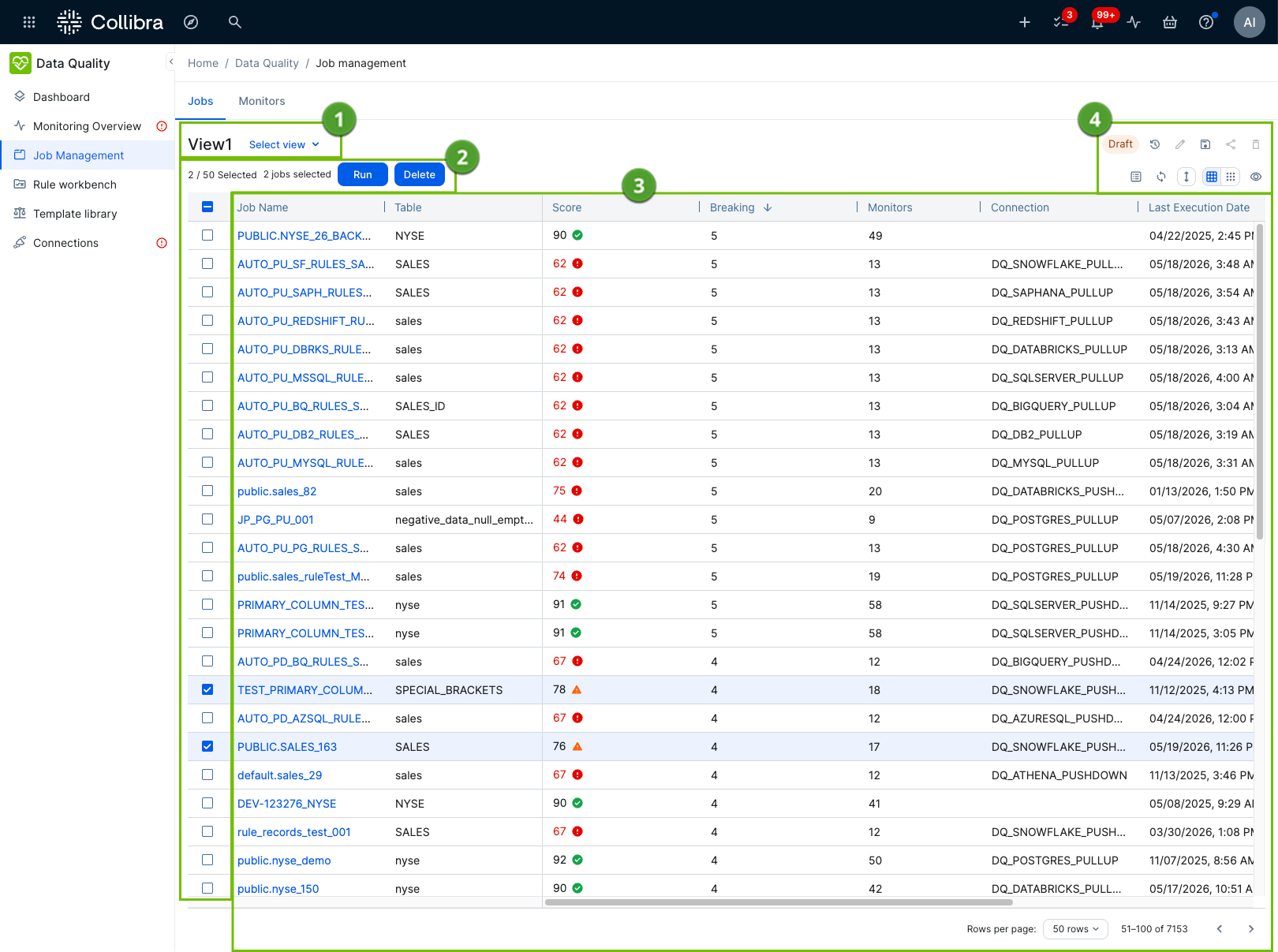Image resolution: width=1278 pixels, height=952 pixels.
Task: Open the app launcher grid icon
Action: (x=29, y=22)
